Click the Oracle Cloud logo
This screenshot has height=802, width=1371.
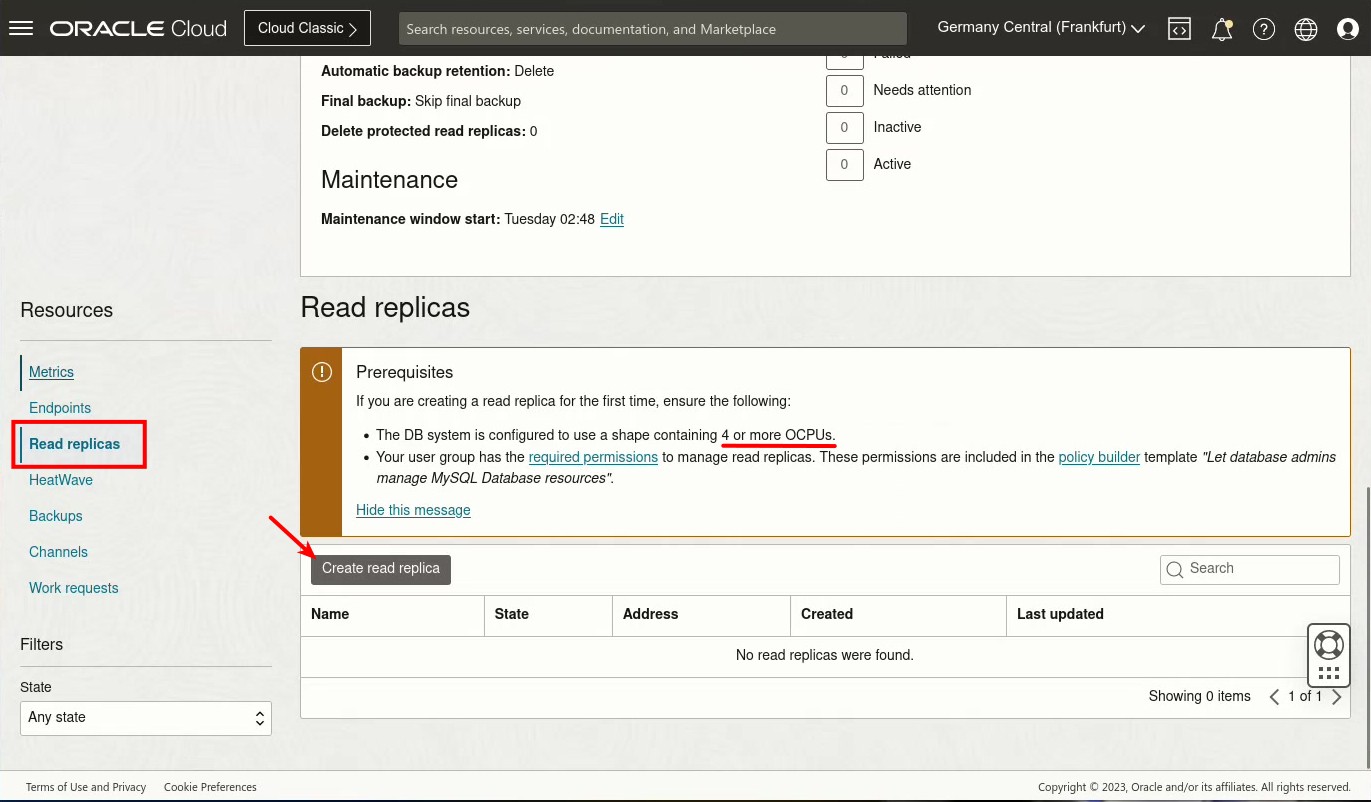click(x=137, y=27)
